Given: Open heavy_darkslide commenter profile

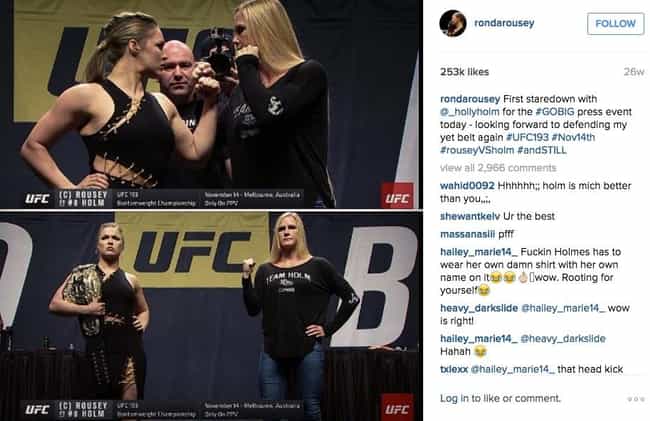Looking at the screenshot, I should (x=479, y=308).
